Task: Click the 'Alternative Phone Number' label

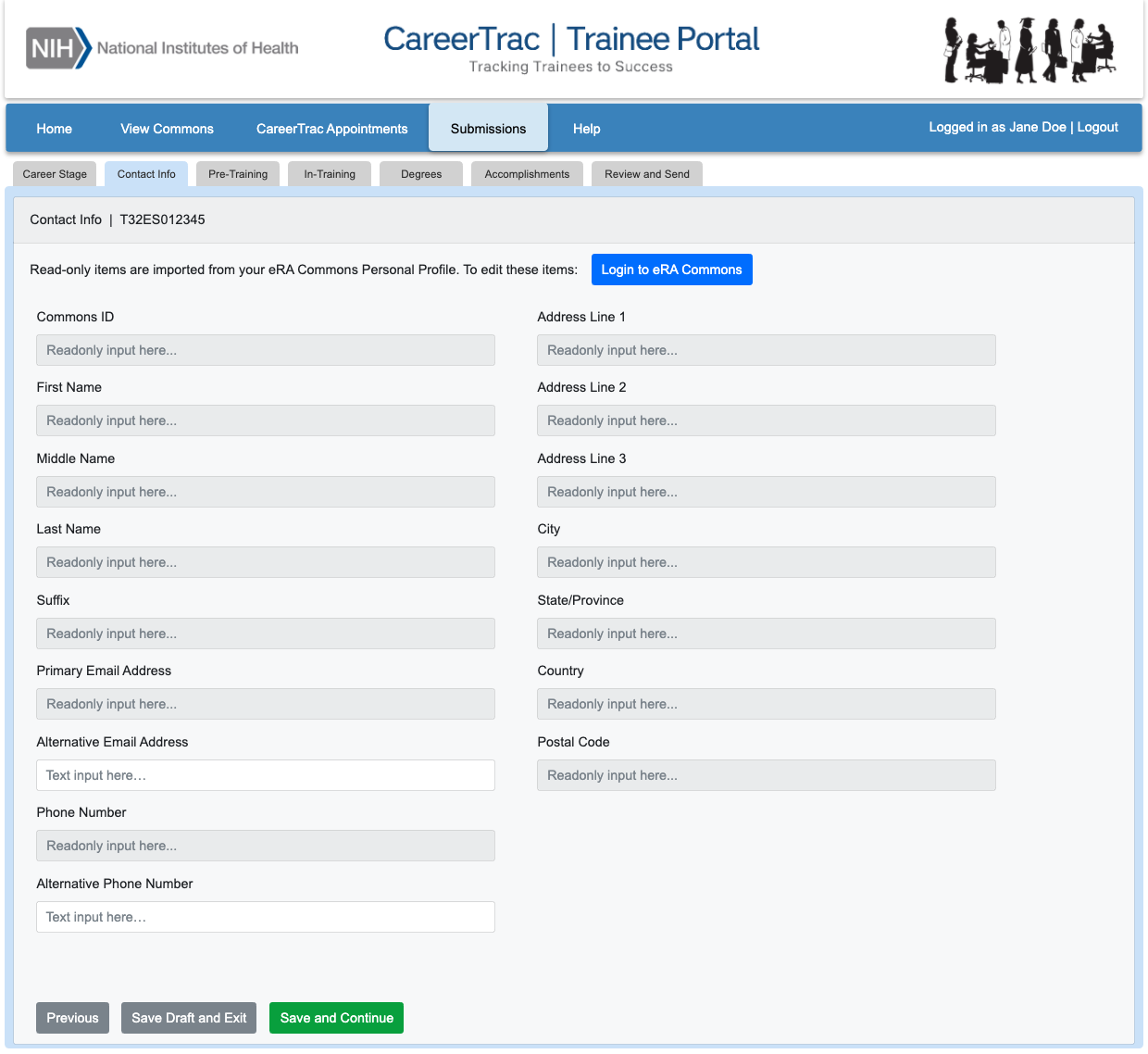Action: coord(115,884)
